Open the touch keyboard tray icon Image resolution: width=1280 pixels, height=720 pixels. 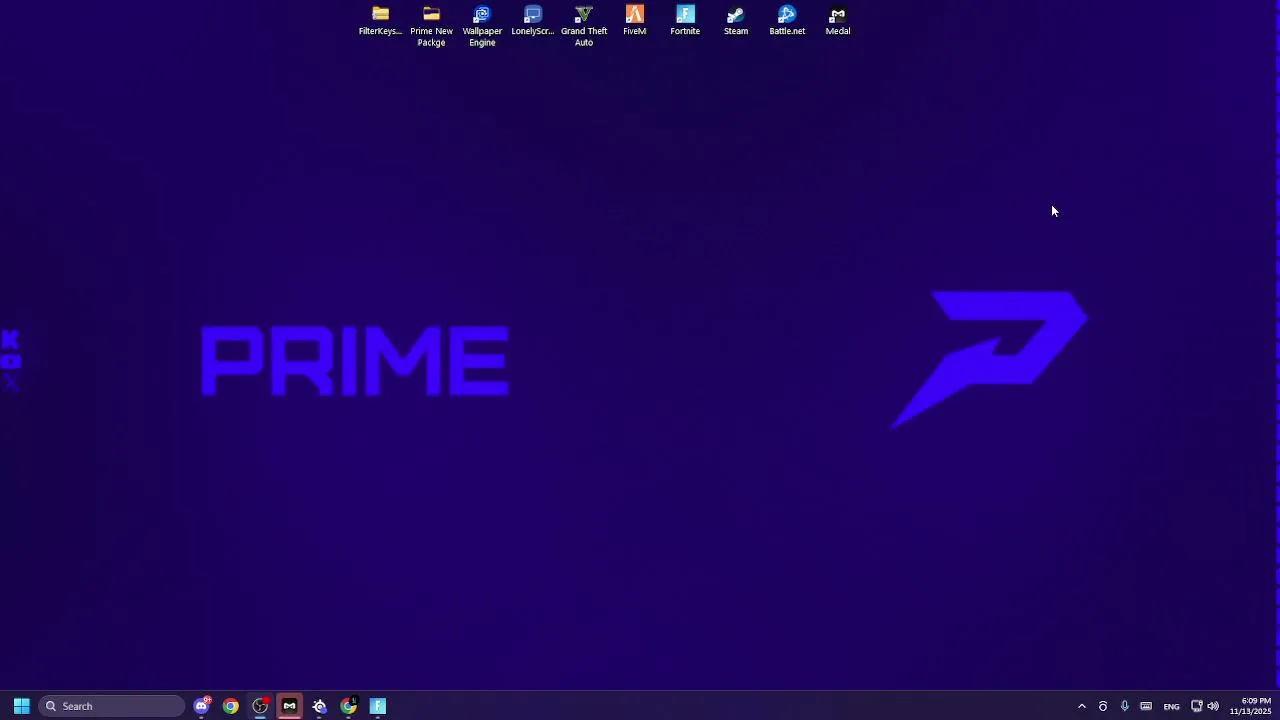click(1146, 706)
